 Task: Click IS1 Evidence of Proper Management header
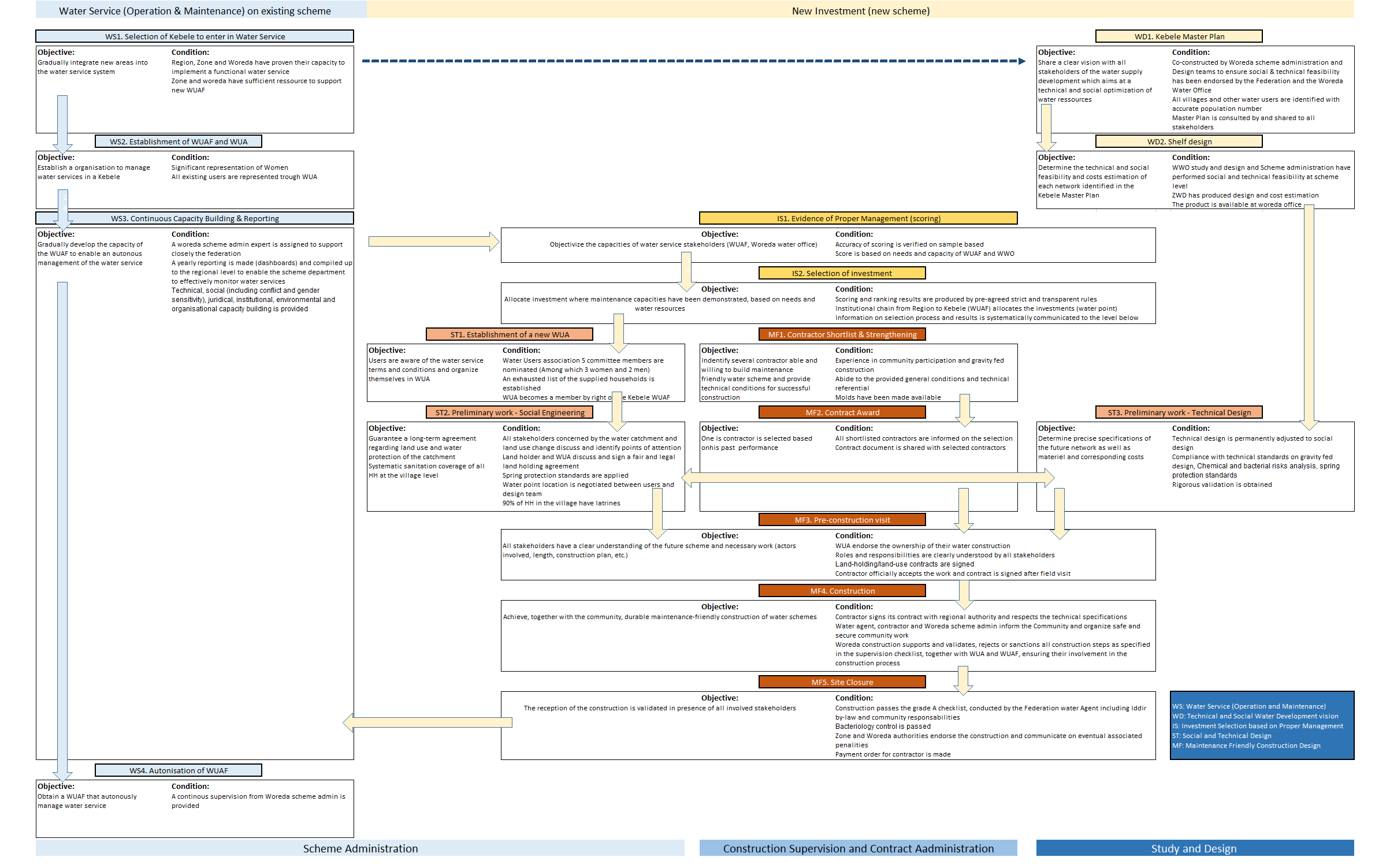point(858,218)
